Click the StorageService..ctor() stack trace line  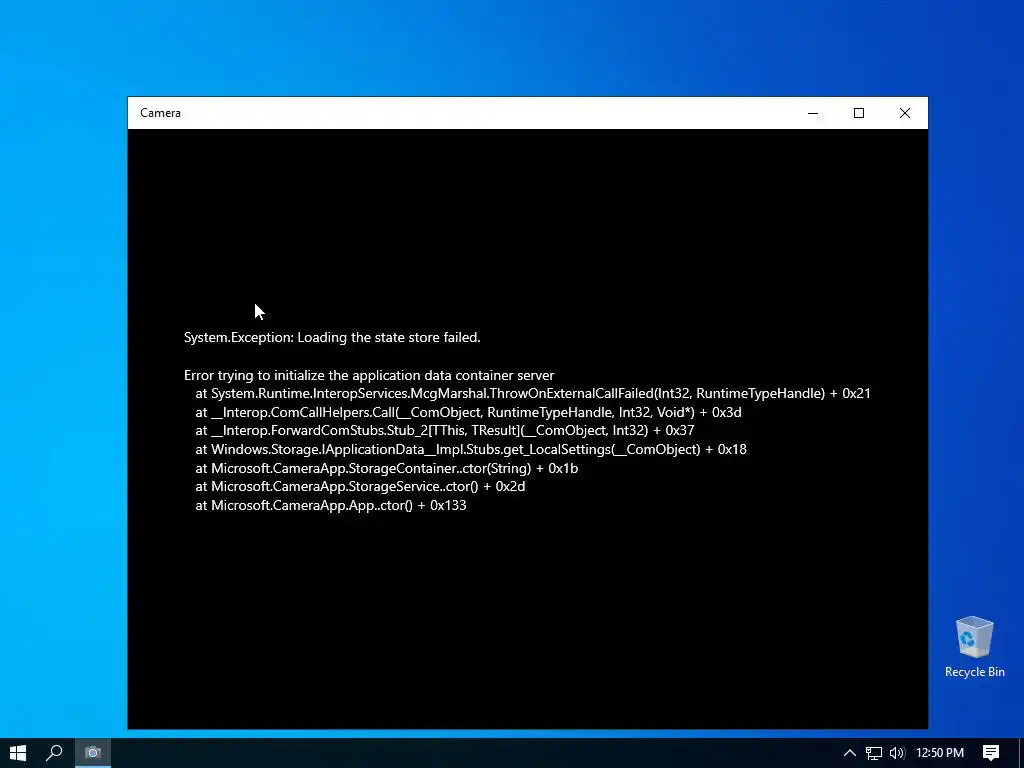point(360,487)
